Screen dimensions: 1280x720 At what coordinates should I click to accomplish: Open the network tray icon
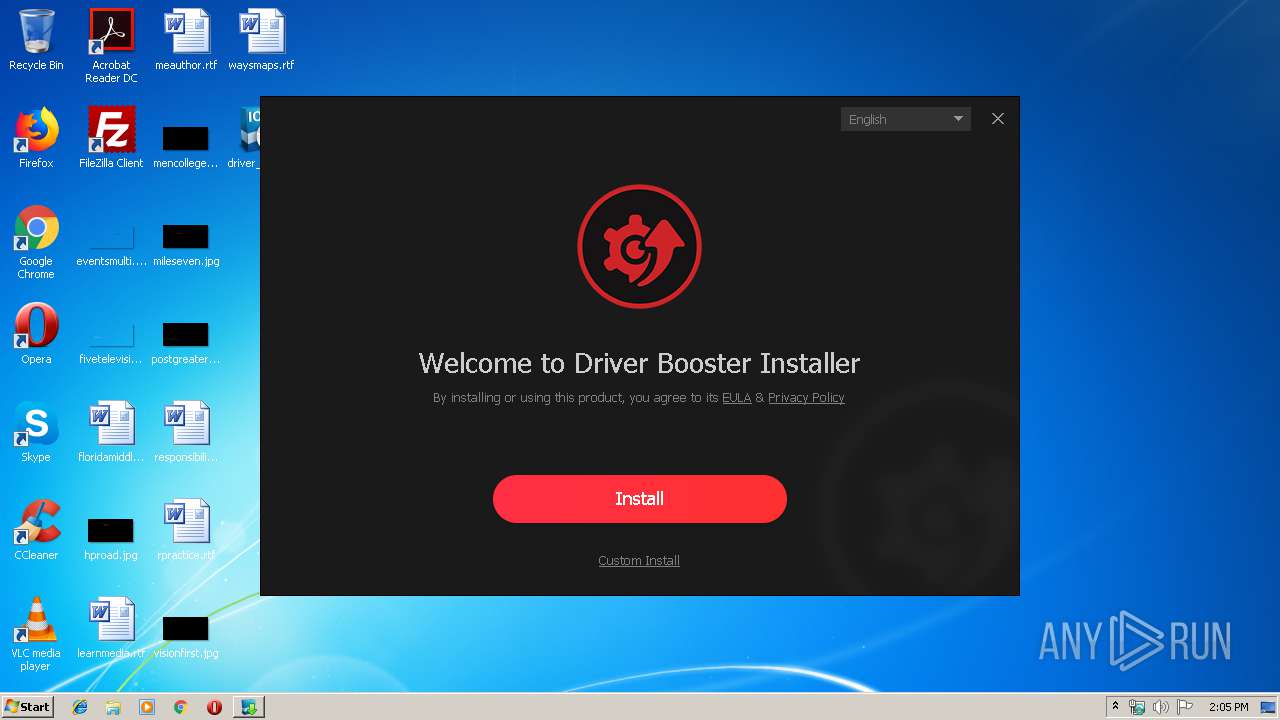click(1137, 707)
